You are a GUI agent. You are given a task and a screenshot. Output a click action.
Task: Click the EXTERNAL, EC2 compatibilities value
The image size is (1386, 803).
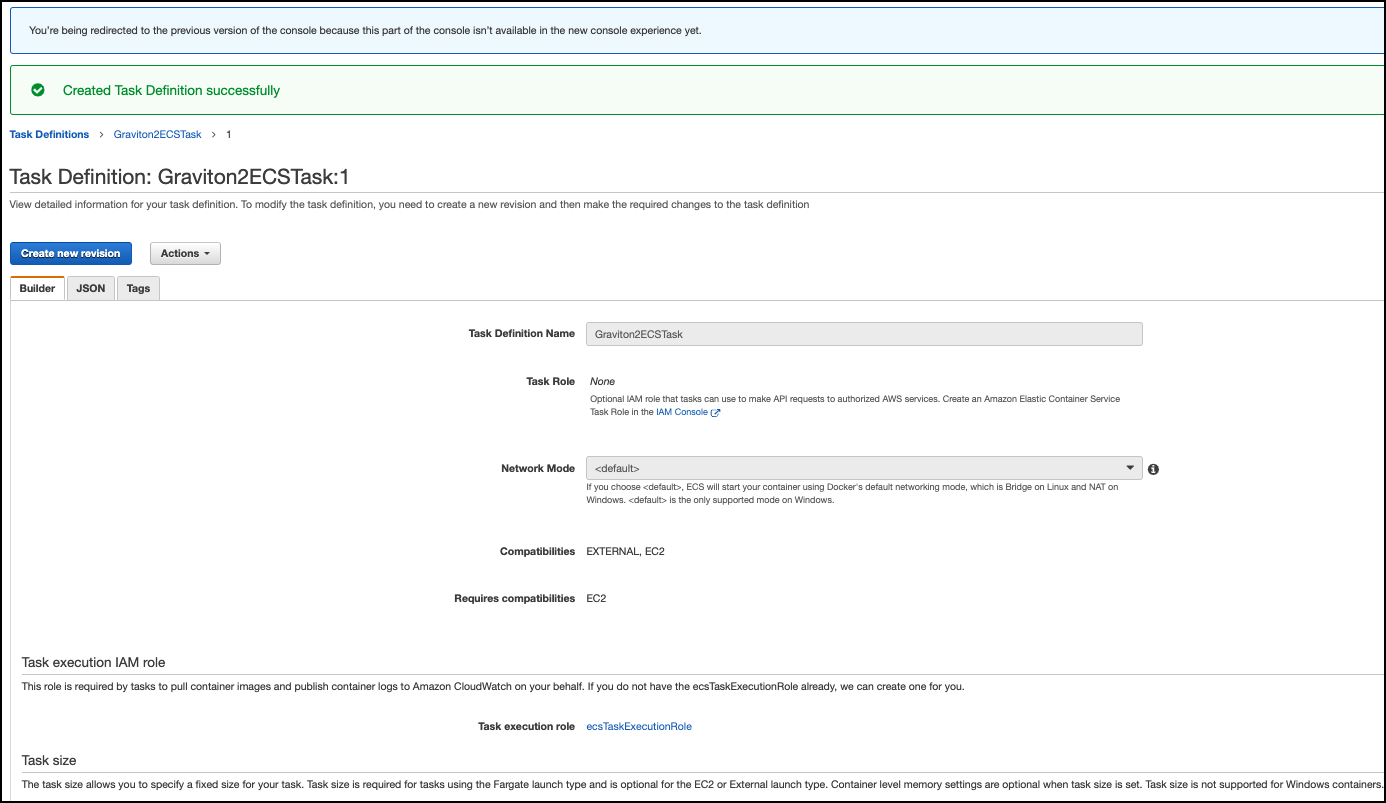[x=627, y=551]
